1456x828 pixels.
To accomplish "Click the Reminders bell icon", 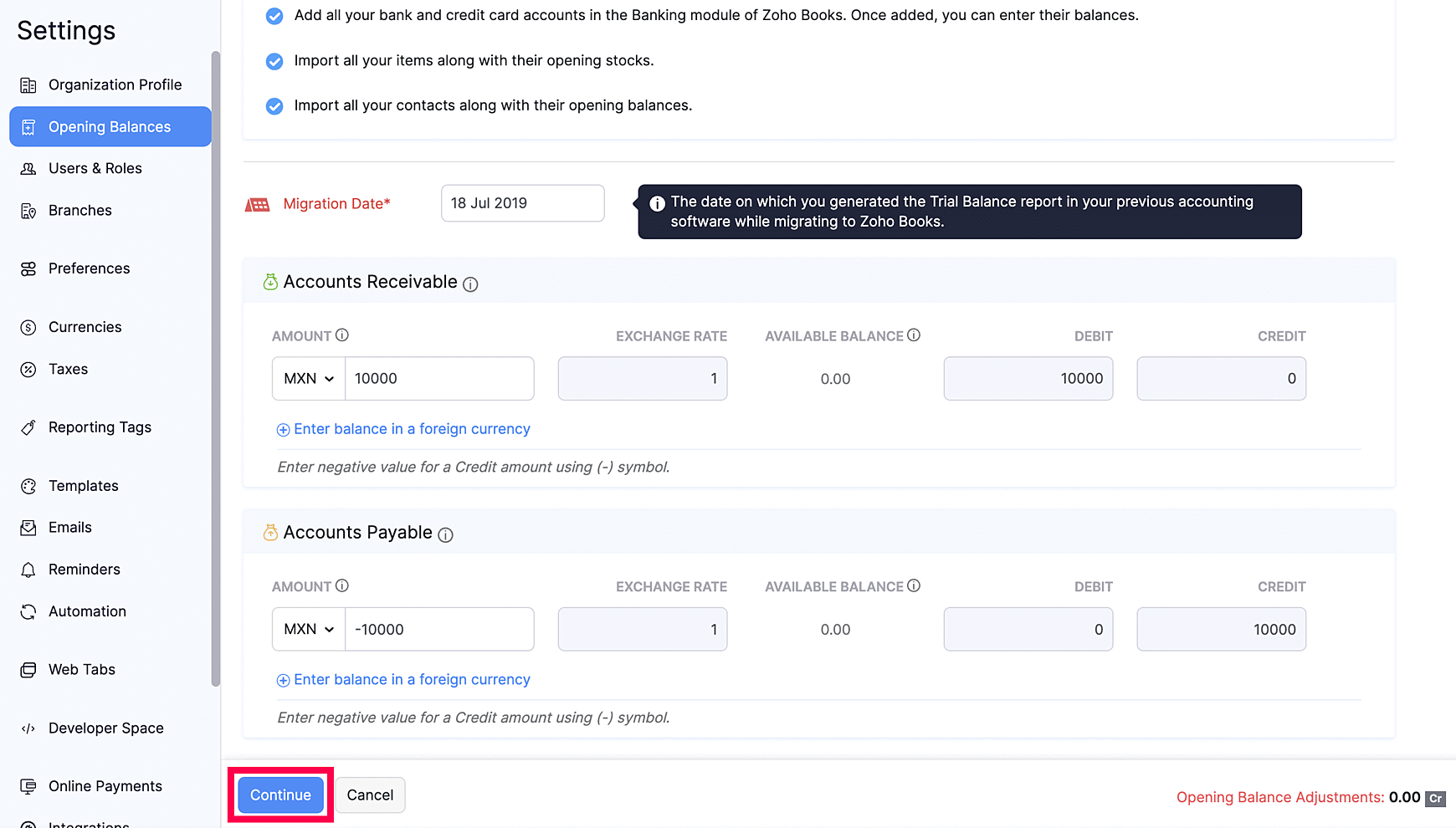I will (x=28, y=570).
